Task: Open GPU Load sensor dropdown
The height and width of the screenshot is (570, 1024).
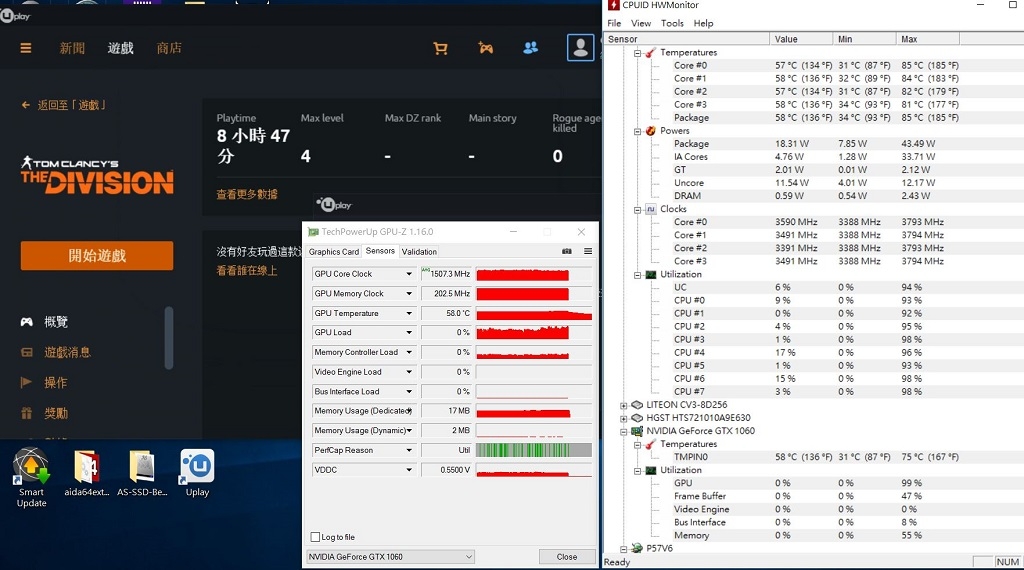Action: click(409, 332)
